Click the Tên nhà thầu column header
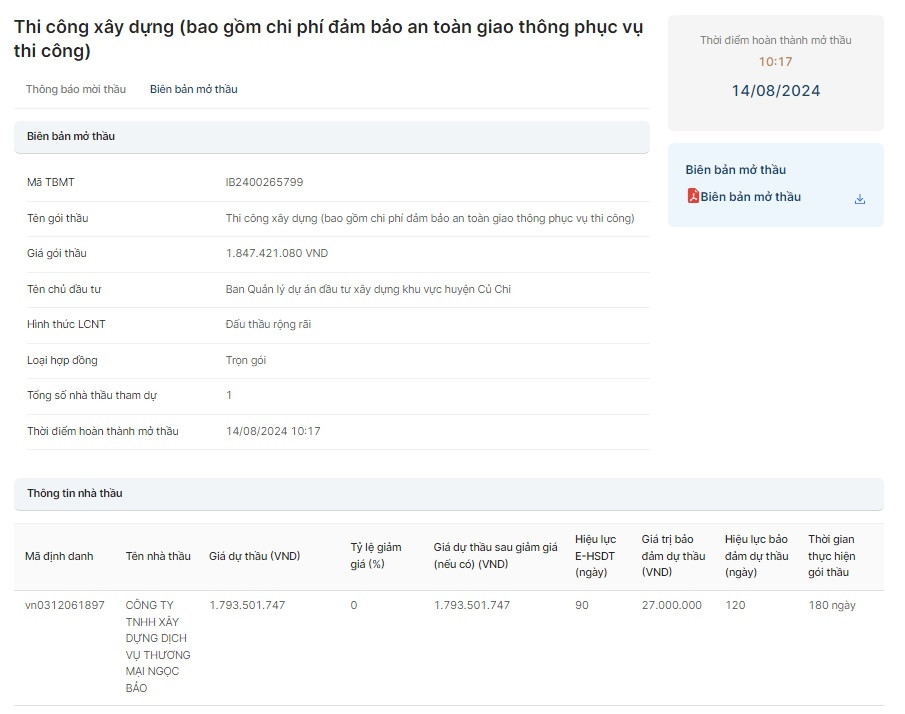The height and width of the screenshot is (714, 905). [x=158, y=556]
